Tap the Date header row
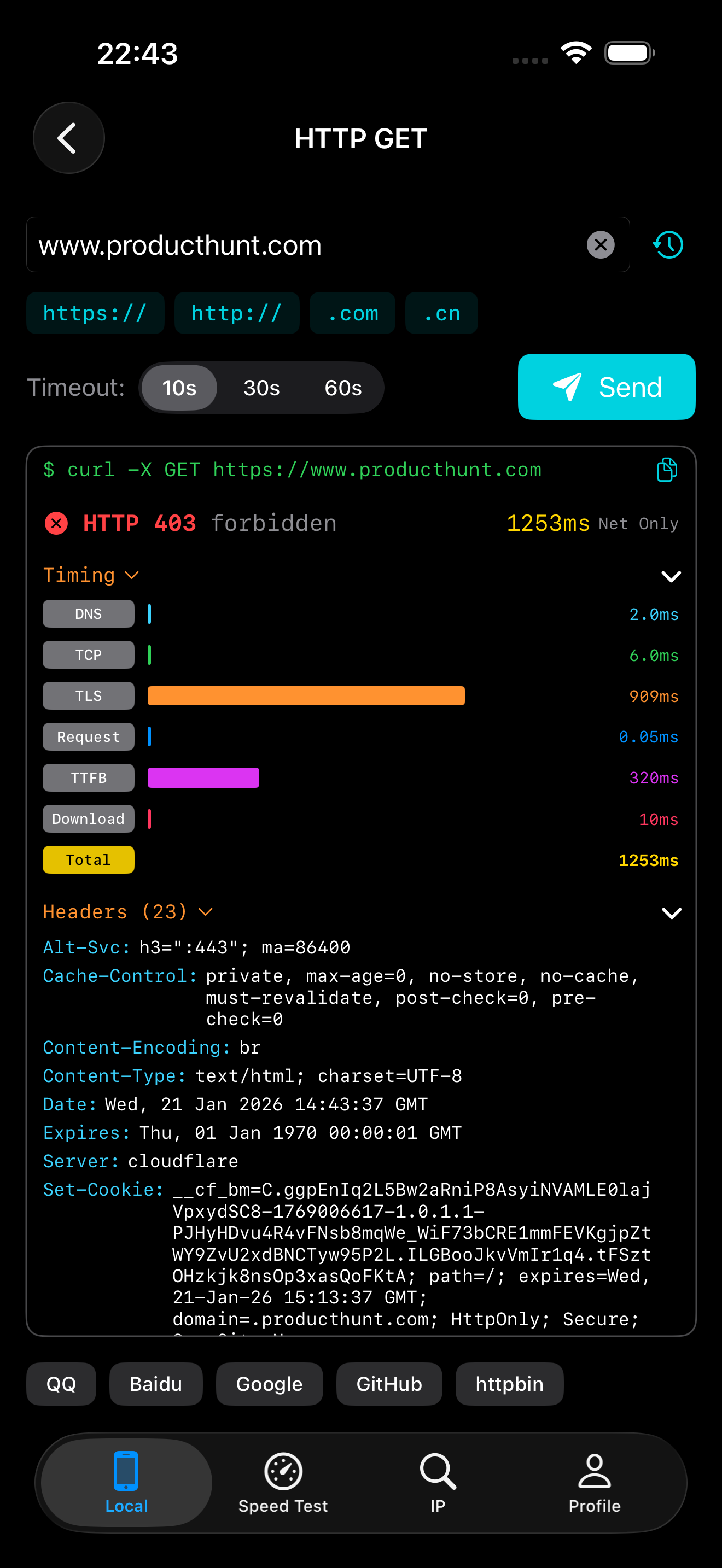Image resolution: width=722 pixels, height=1568 pixels. pyautogui.click(x=235, y=1104)
